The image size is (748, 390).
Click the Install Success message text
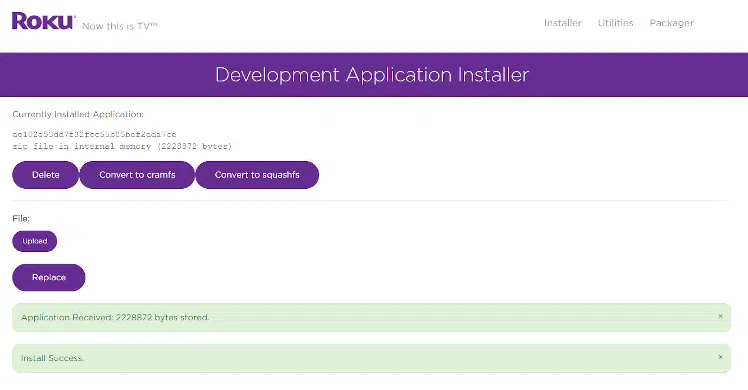click(x=52, y=358)
